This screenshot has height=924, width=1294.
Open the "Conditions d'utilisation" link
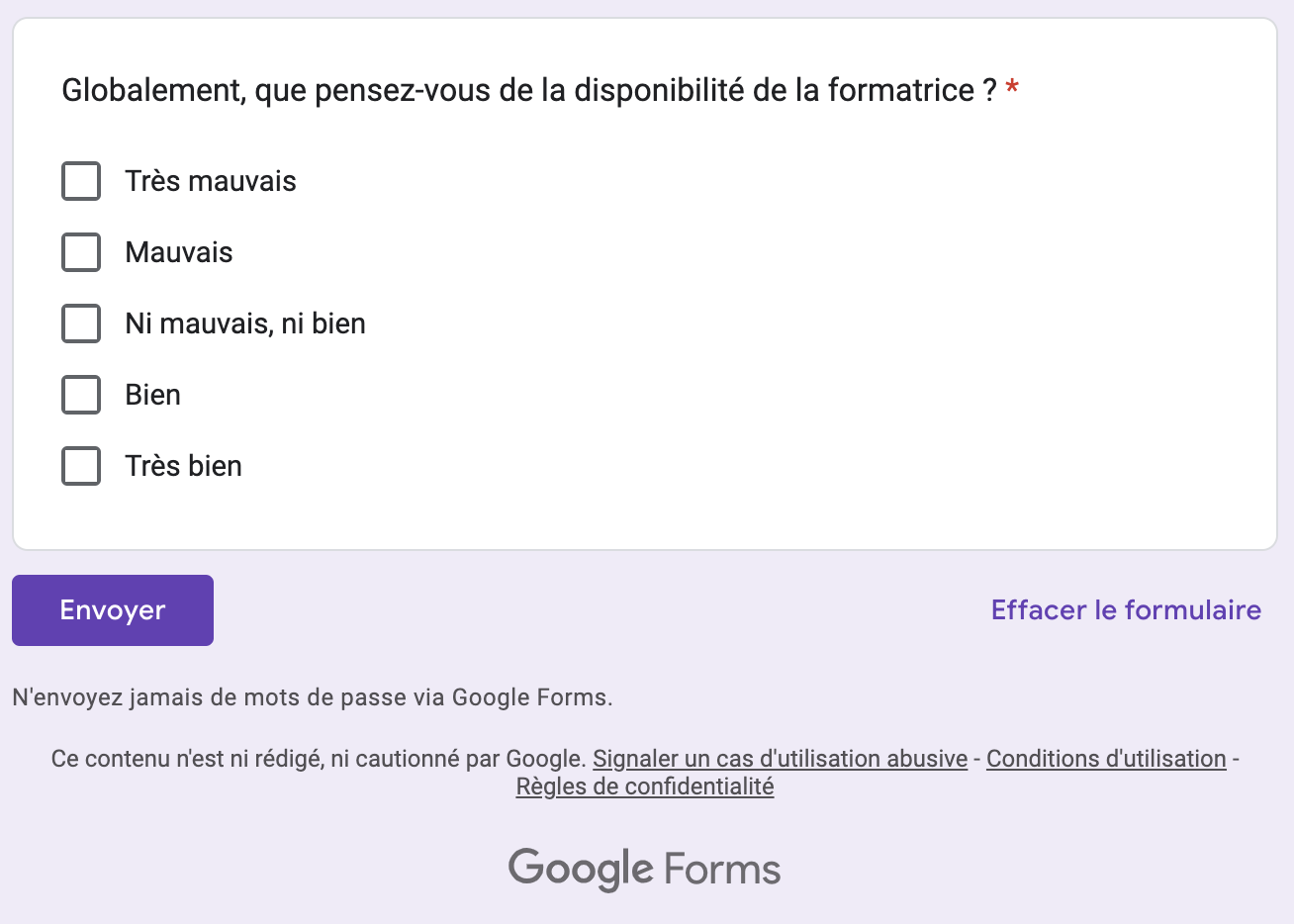[x=1106, y=759]
